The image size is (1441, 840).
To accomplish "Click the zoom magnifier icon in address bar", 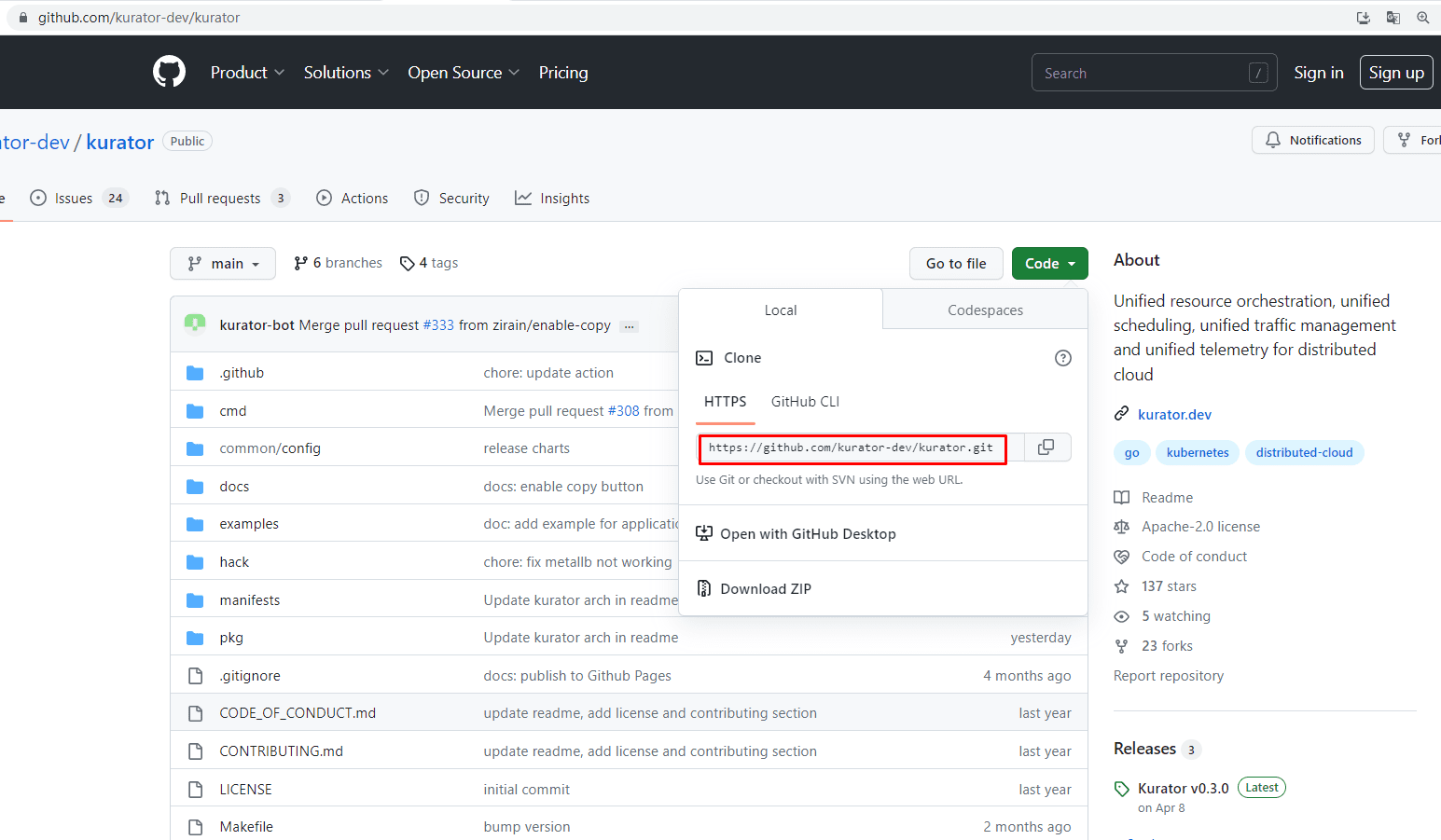I will (1422, 18).
